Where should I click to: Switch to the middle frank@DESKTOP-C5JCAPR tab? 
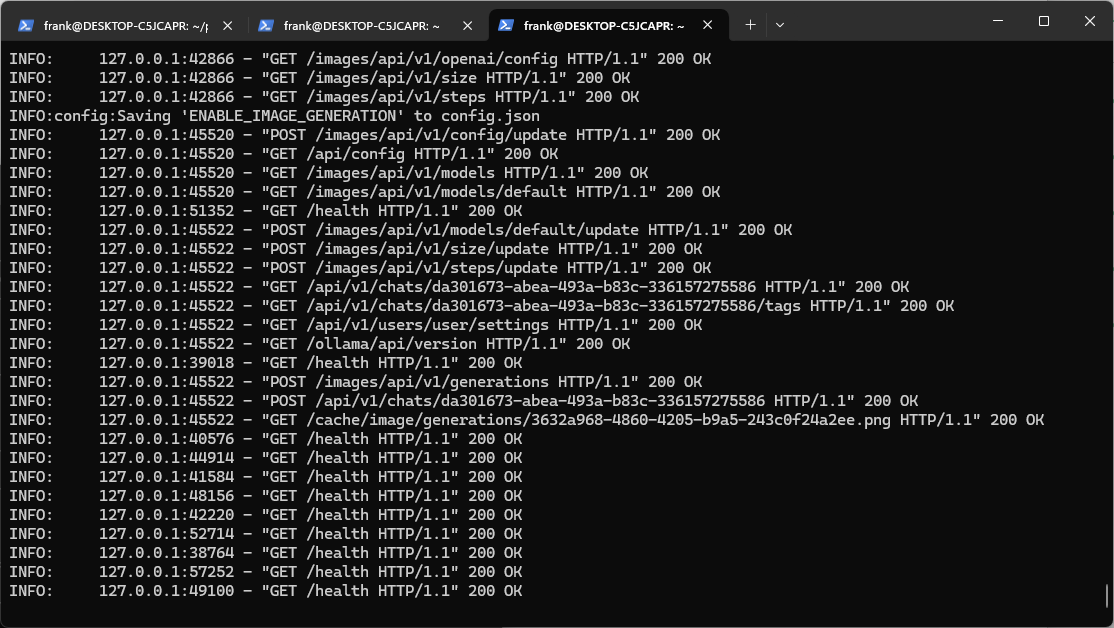pyautogui.click(x=365, y=26)
